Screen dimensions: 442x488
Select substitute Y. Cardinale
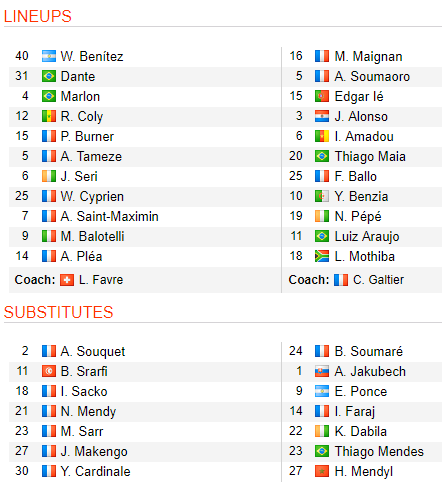click(95, 471)
